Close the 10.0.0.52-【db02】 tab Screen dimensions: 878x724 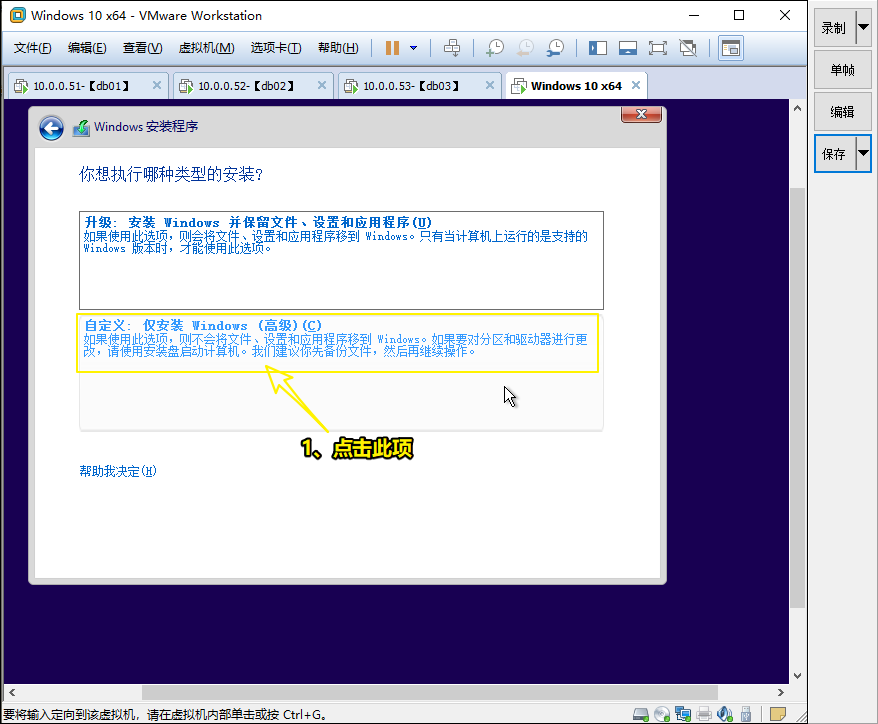tap(322, 85)
